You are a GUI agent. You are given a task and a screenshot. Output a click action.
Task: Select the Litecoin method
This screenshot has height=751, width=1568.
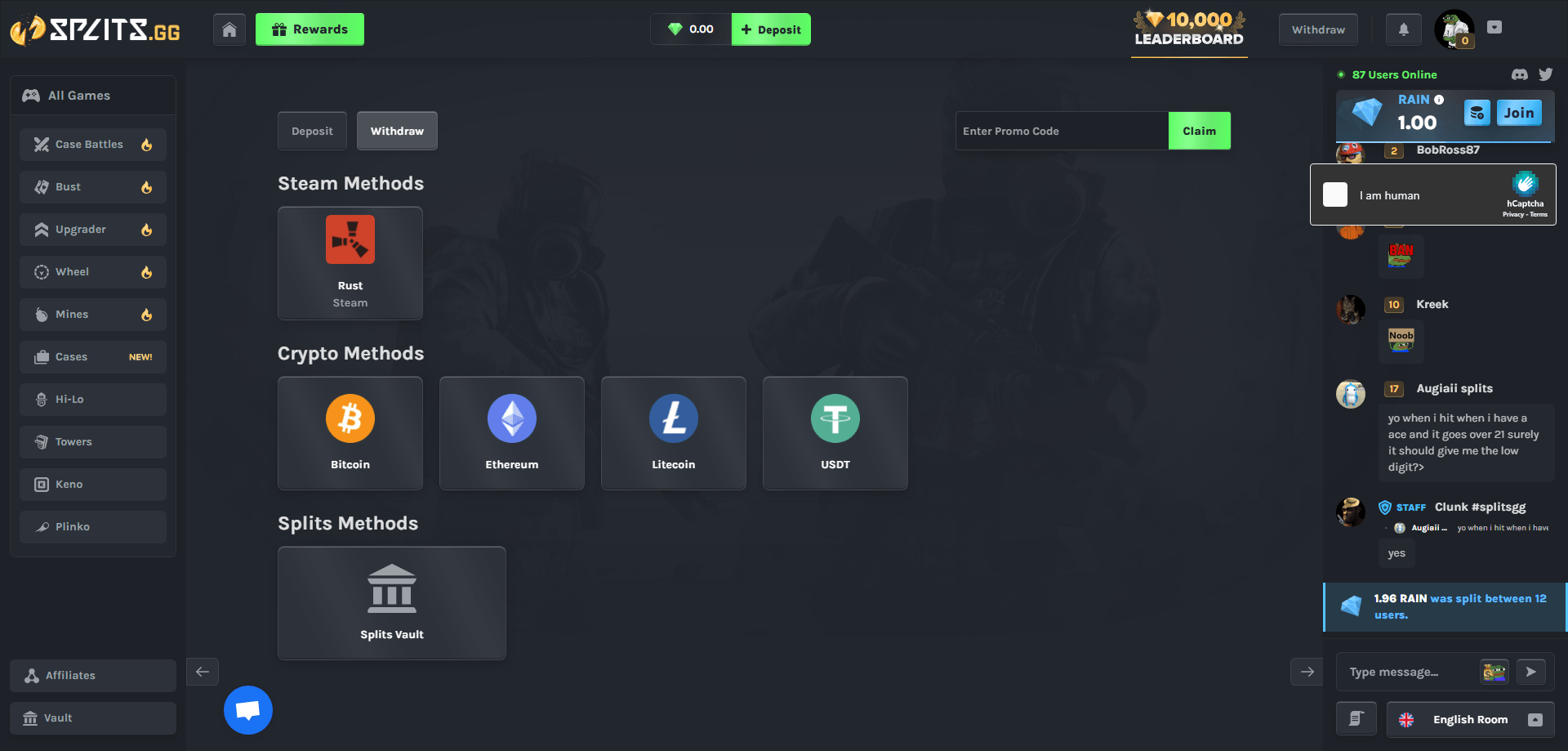pos(674,433)
